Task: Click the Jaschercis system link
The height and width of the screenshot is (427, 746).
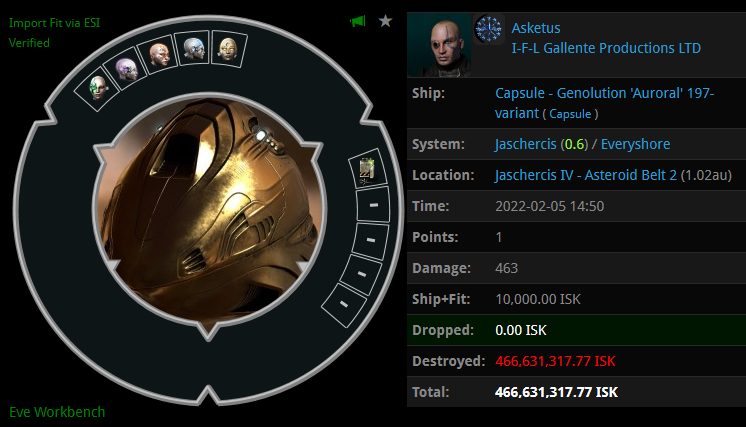Action: point(525,144)
